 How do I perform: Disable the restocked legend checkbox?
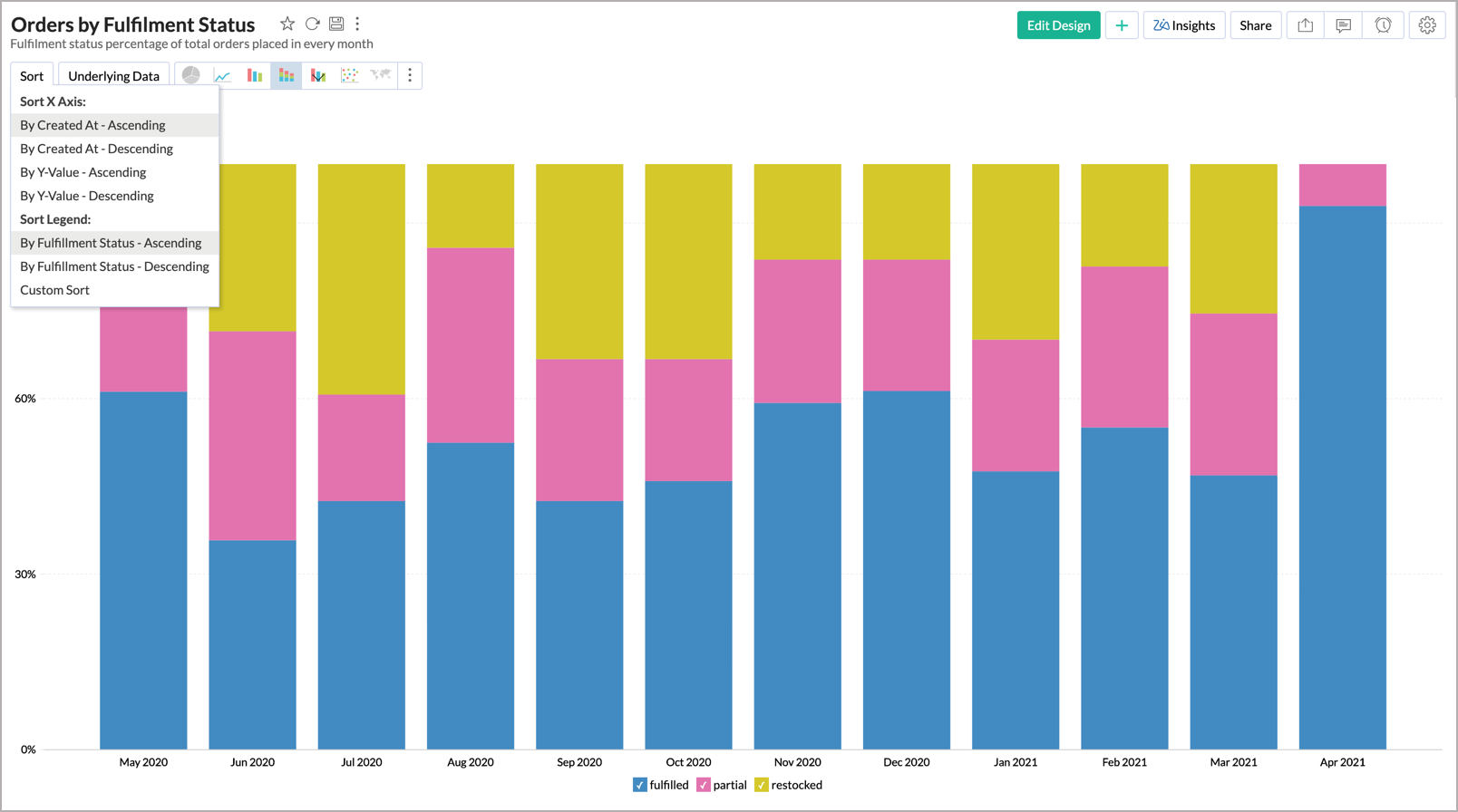pyautogui.click(x=762, y=785)
